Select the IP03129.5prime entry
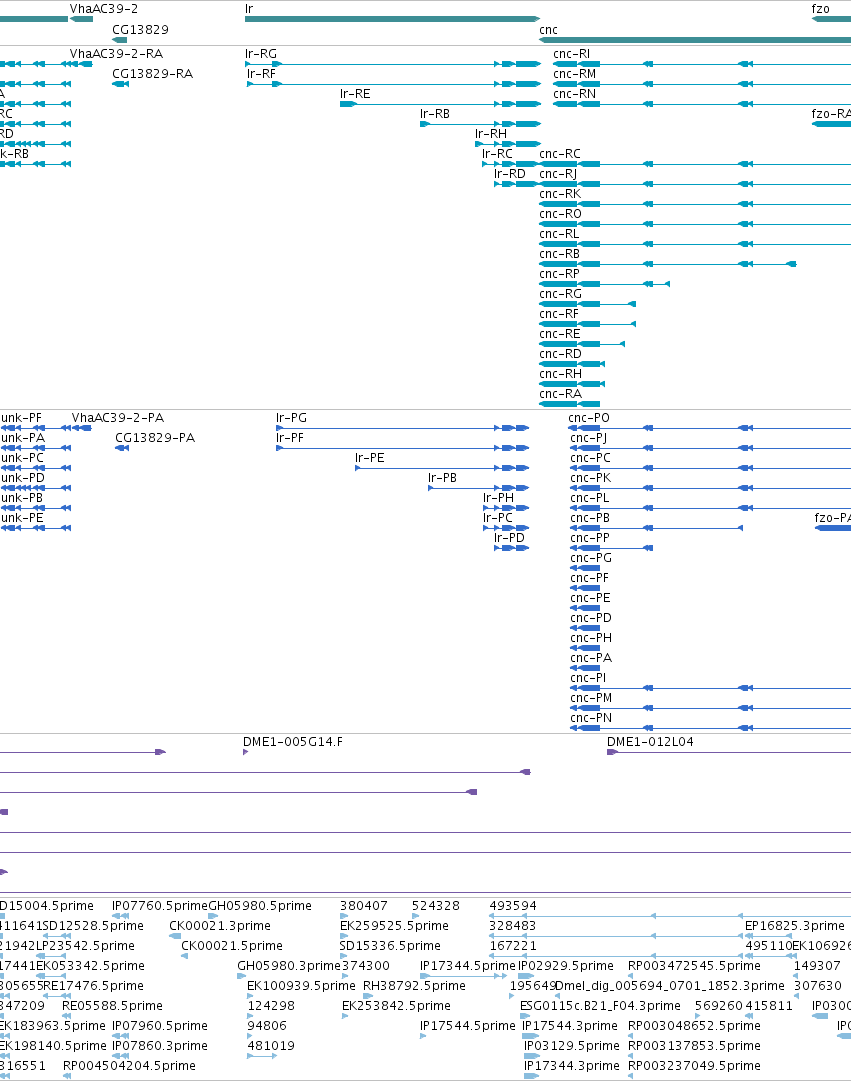The width and height of the screenshot is (851, 1081). tap(572, 1046)
